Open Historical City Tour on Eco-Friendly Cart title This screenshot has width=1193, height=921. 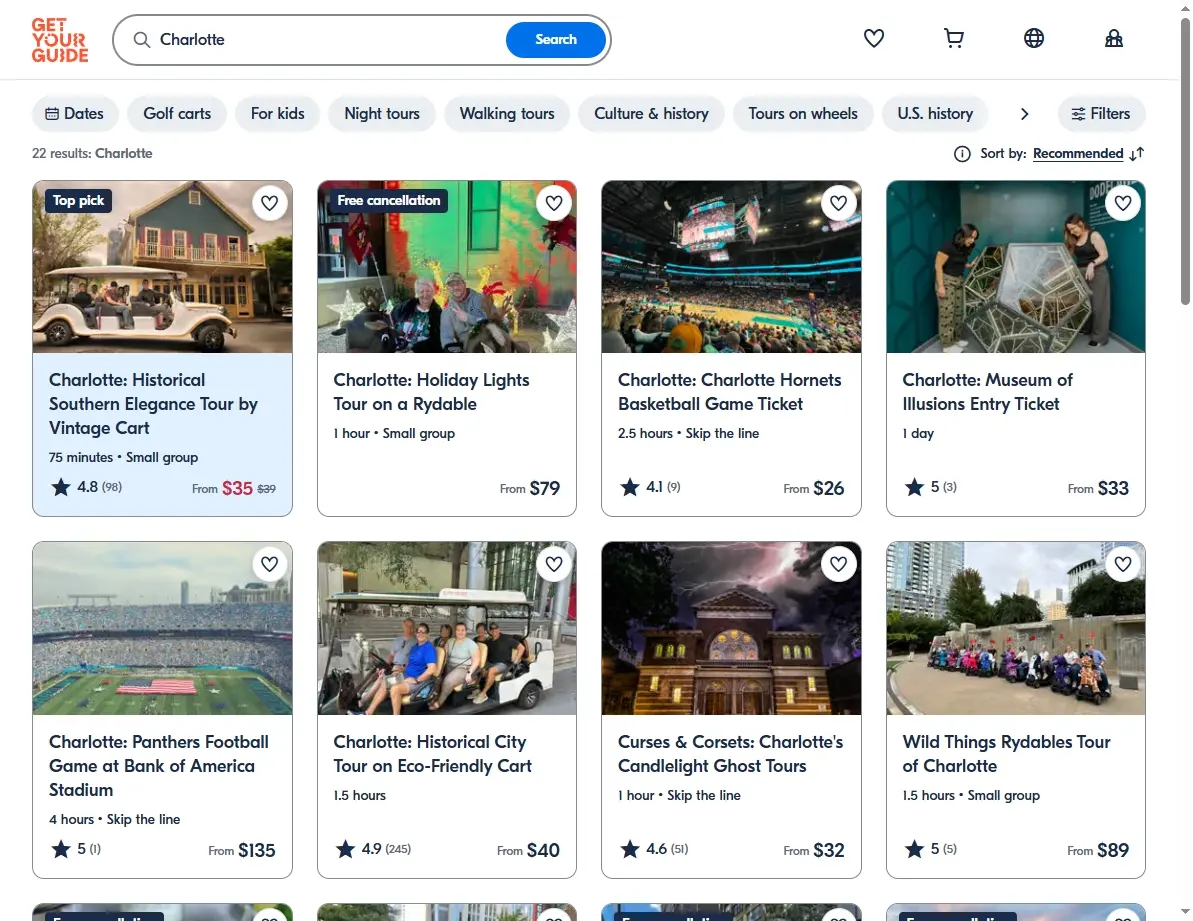(432, 754)
